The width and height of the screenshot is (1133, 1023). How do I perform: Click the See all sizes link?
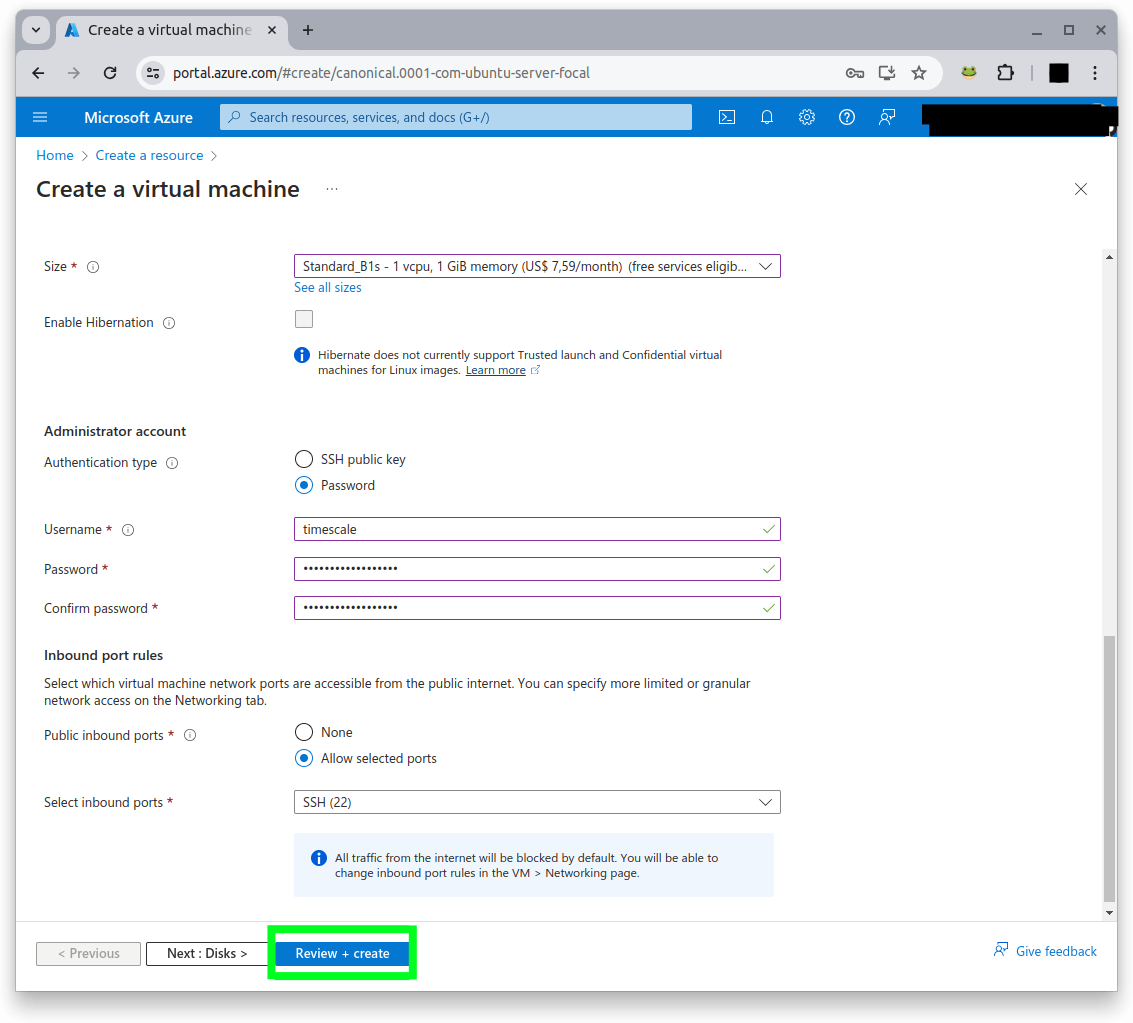pos(327,287)
